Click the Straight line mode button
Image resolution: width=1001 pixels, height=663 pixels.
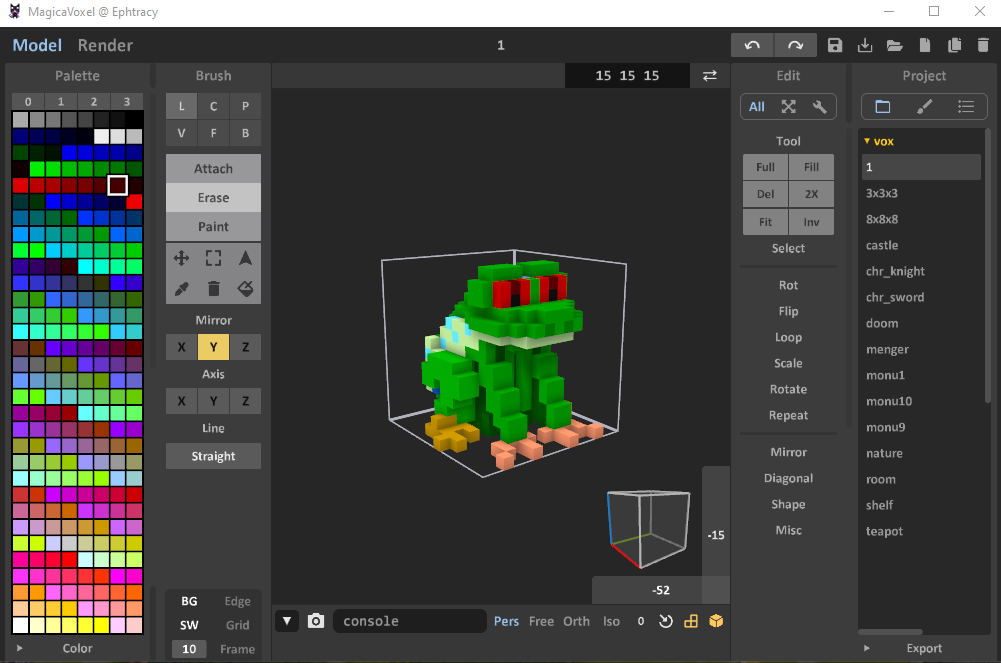213,455
